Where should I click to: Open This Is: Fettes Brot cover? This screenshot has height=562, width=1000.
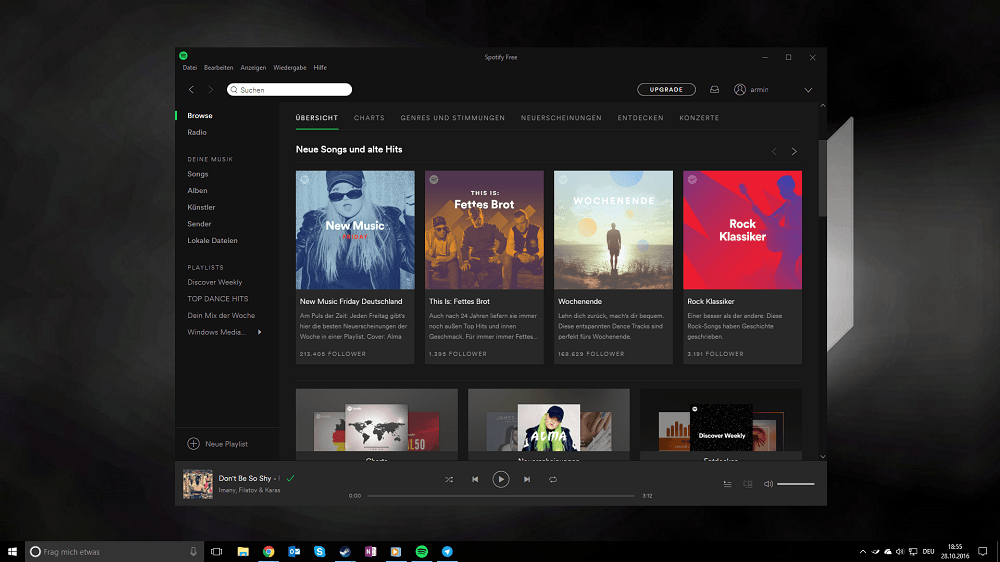[484, 230]
